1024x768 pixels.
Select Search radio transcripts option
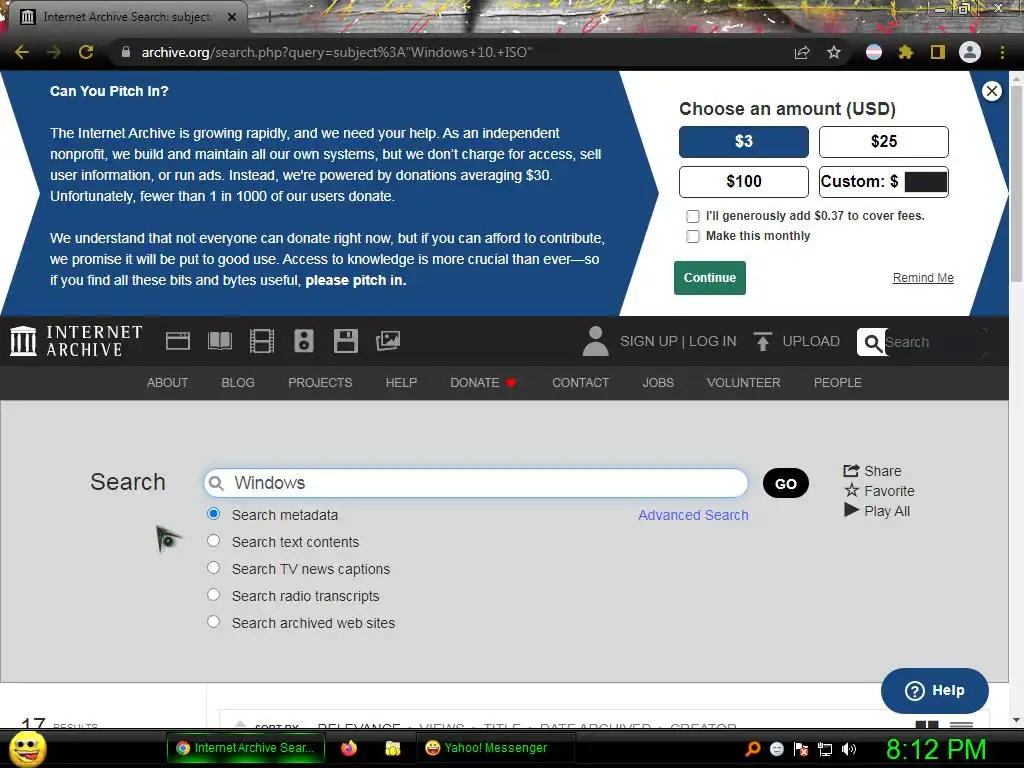tap(214, 594)
